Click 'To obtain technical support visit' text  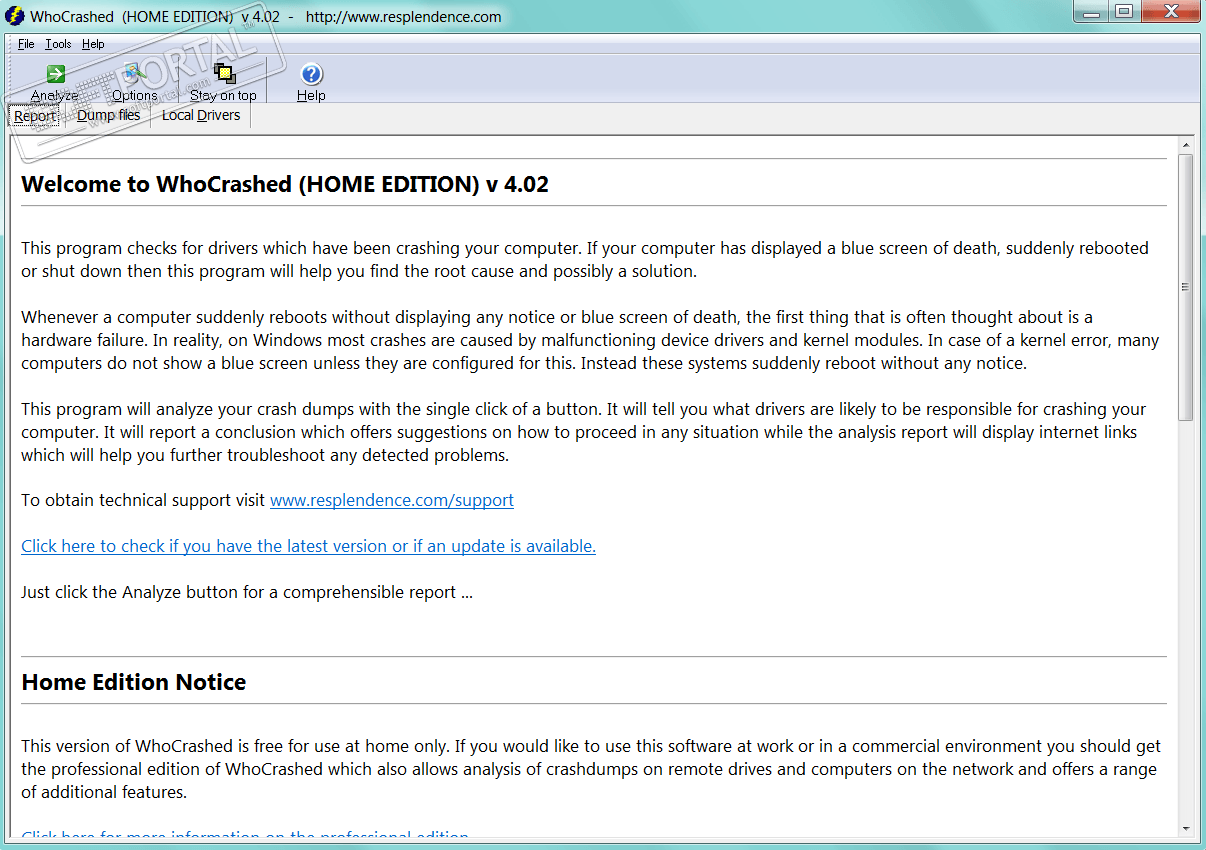tap(143, 500)
